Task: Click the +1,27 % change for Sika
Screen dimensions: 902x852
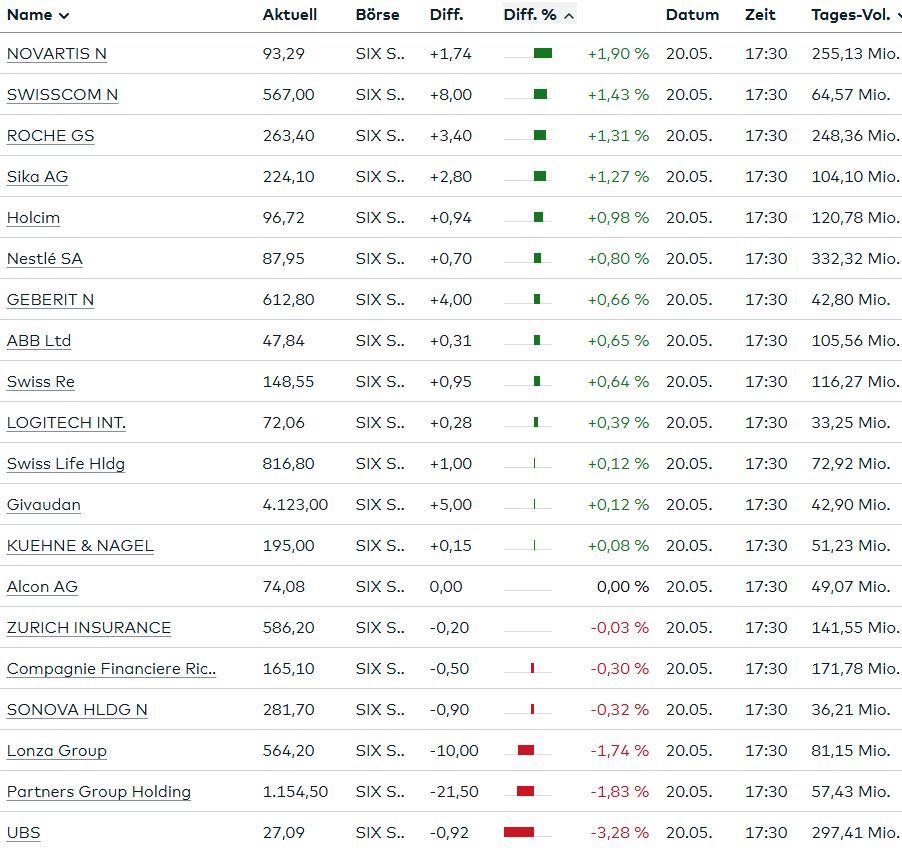Action: [618, 177]
